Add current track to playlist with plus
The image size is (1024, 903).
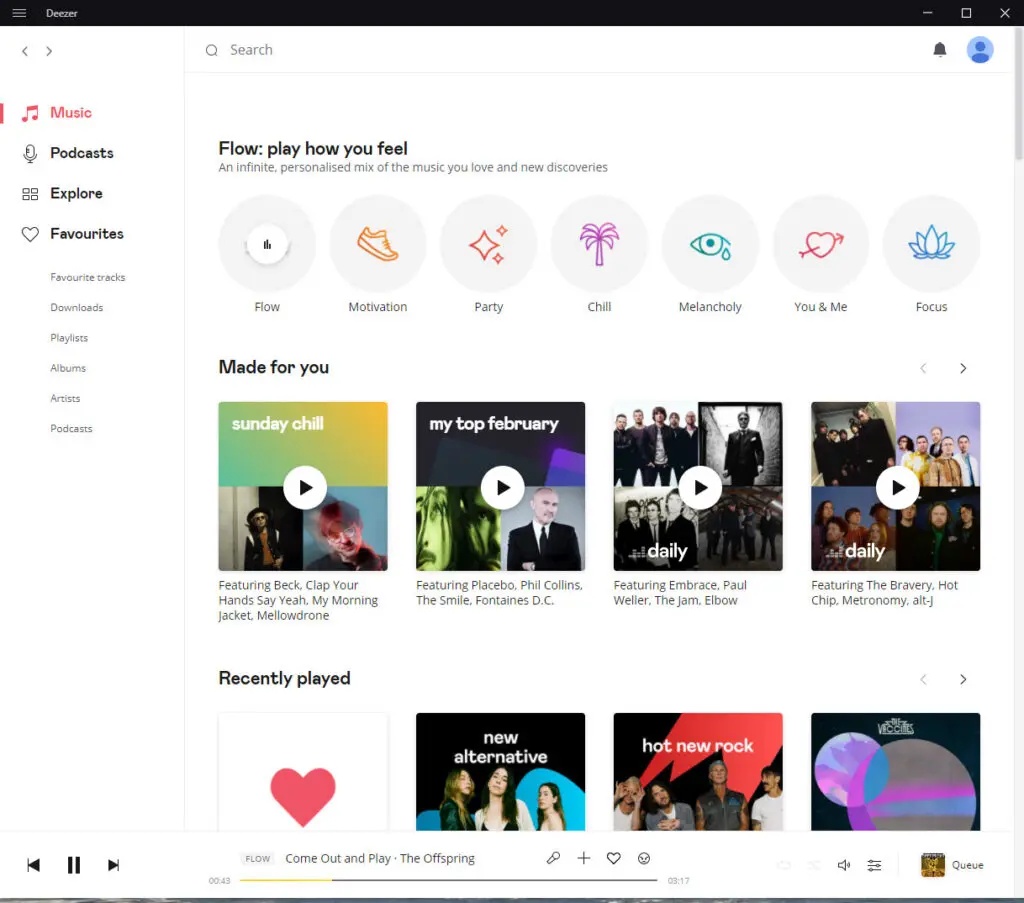pos(584,858)
